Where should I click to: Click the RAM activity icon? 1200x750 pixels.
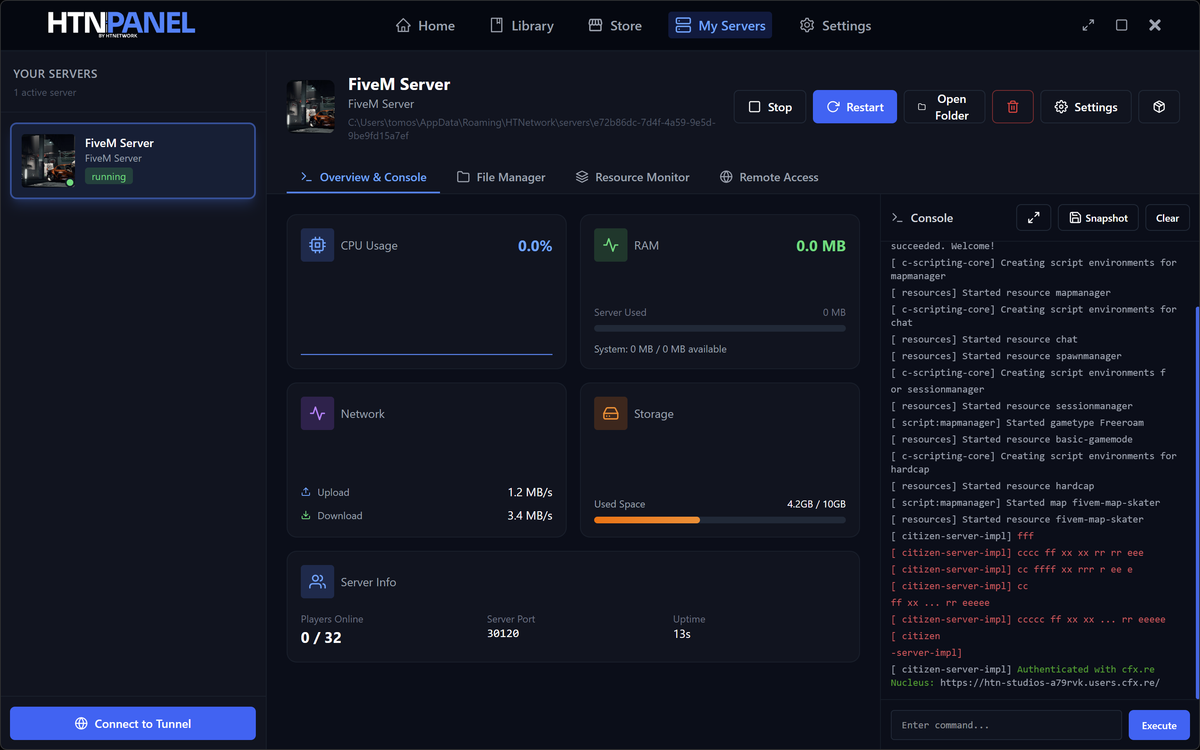[x=611, y=245]
